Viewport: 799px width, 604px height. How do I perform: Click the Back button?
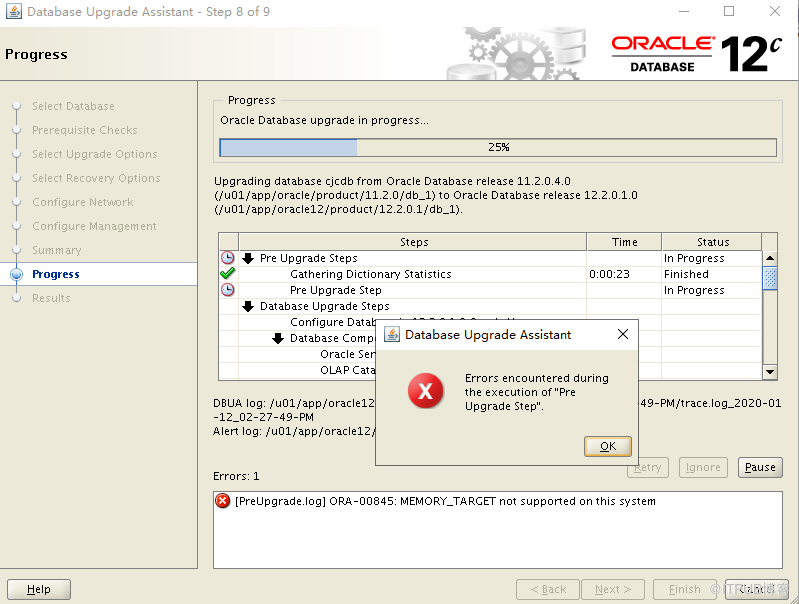point(548,589)
